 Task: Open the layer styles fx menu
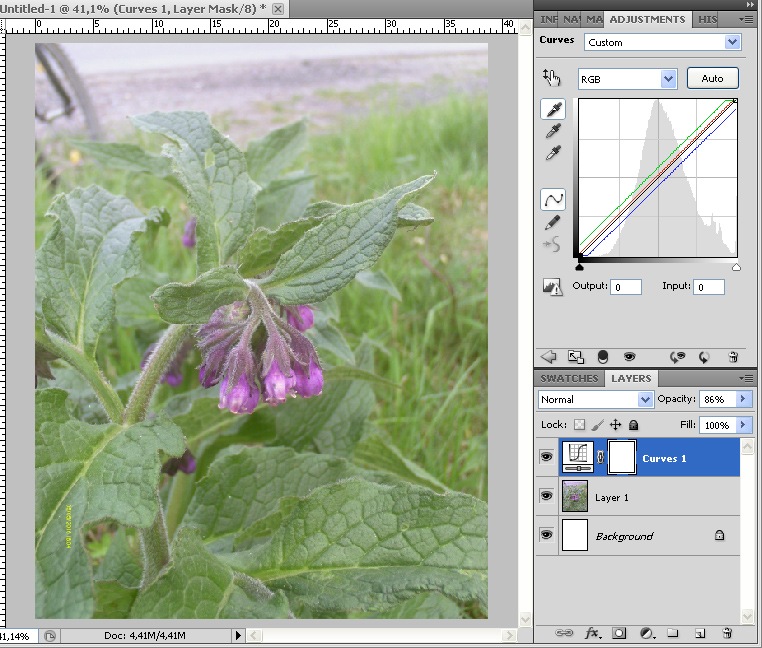[593, 633]
